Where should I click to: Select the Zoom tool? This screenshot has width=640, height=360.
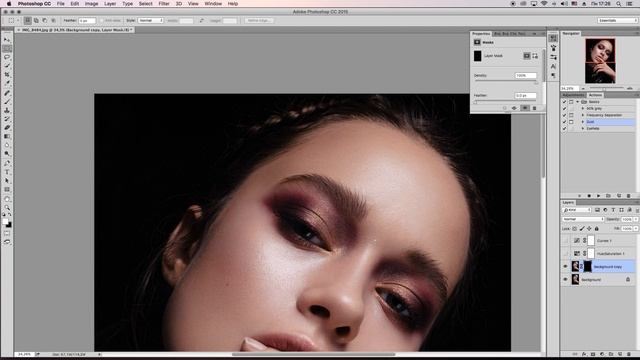point(7,208)
